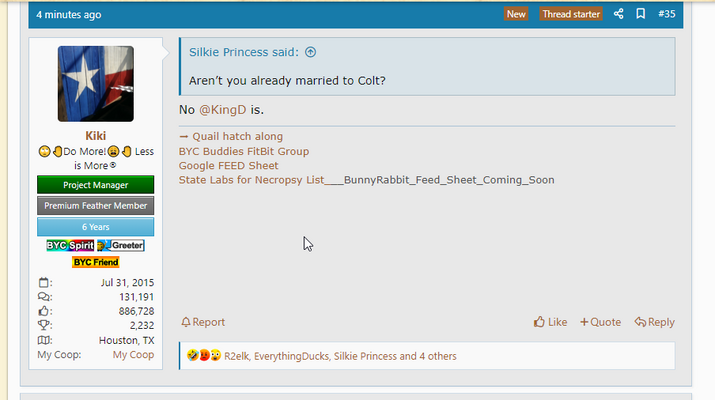Click the messages count icon

(44, 297)
